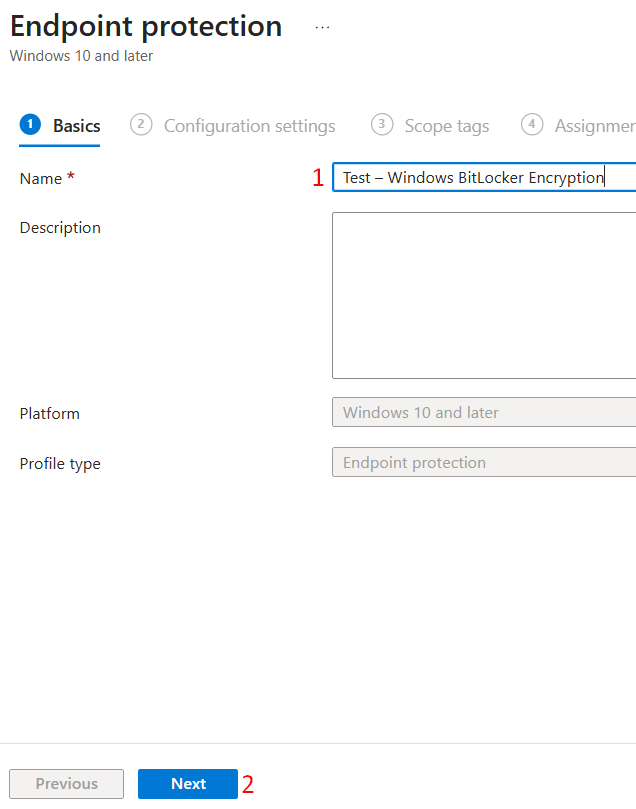Click the Description label on the form

coord(60,227)
